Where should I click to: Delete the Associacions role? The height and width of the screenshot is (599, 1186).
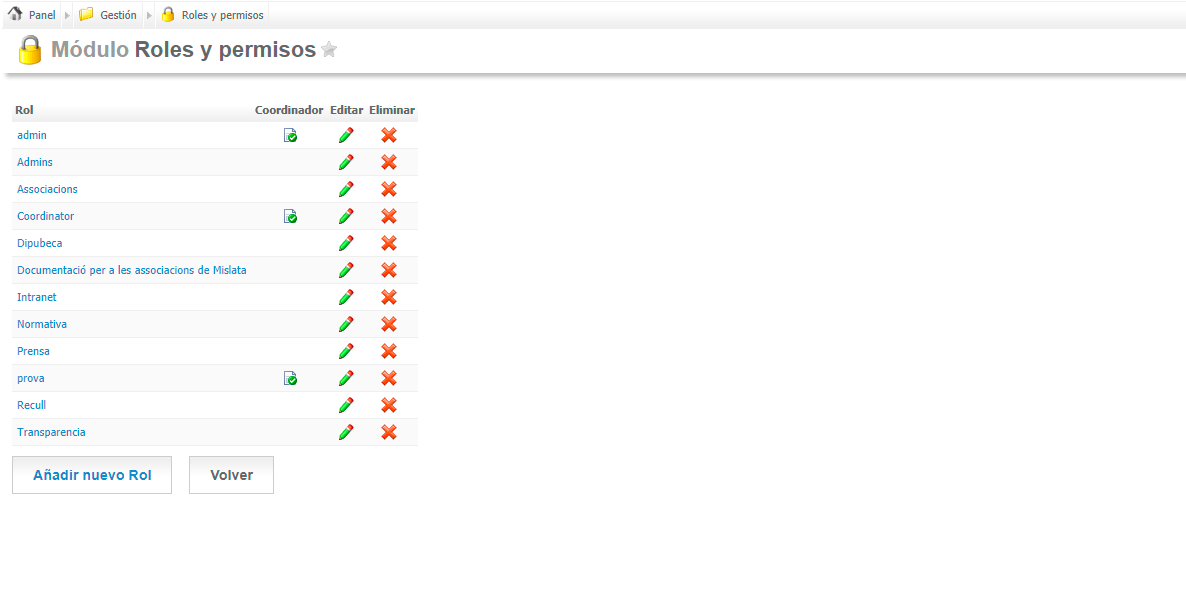click(389, 189)
